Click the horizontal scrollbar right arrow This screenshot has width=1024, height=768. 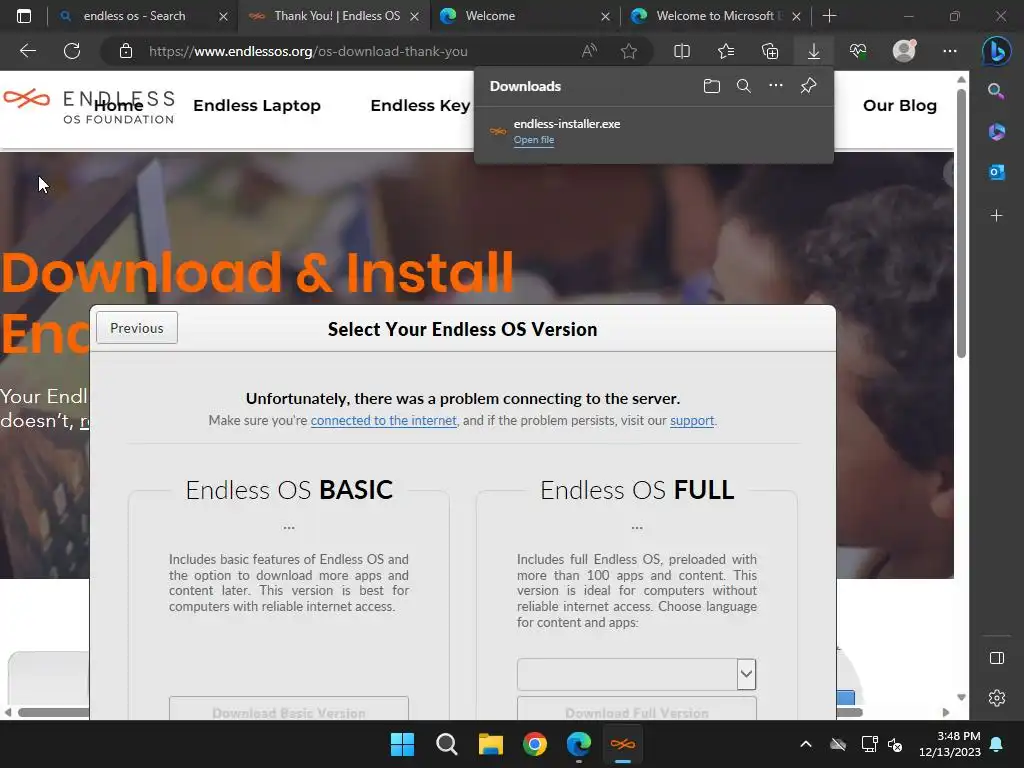[946, 712]
